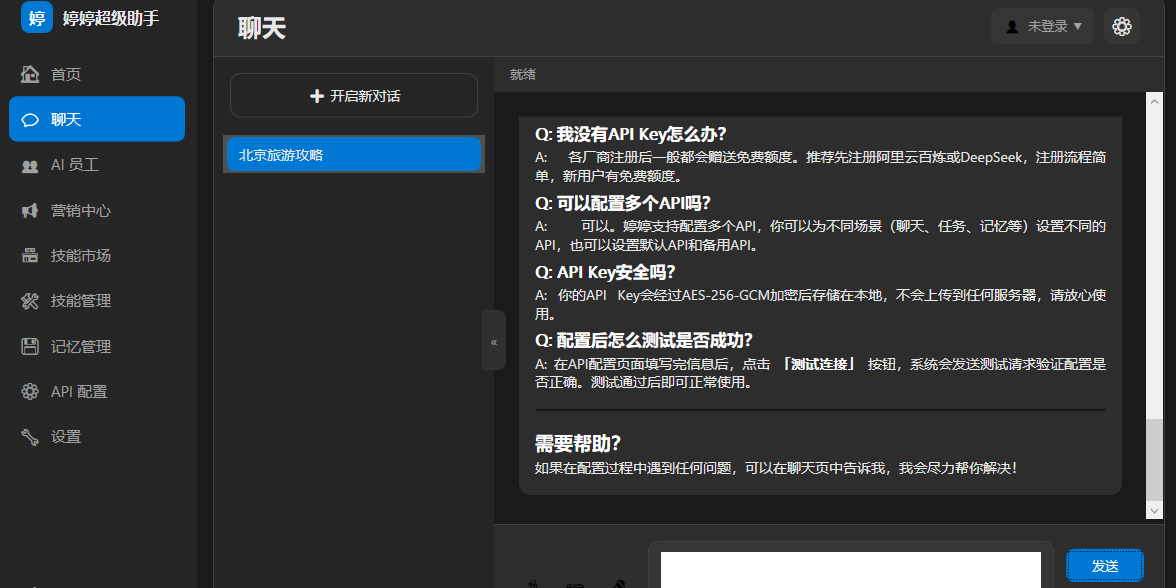Screen dimensions: 1176x588
Task: Open the 技能市场 section
Action: pyautogui.click(x=97, y=256)
